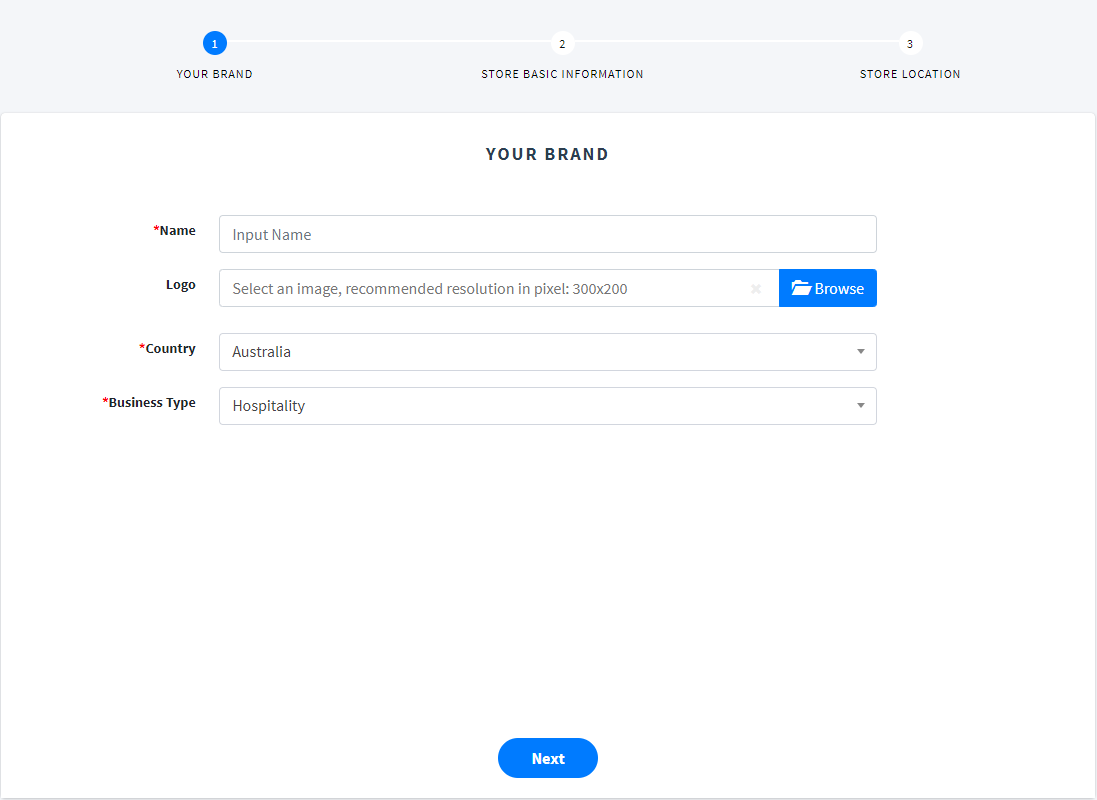Go to the Store Location step label
The height and width of the screenshot is (800, 1097).
[909, 74]
